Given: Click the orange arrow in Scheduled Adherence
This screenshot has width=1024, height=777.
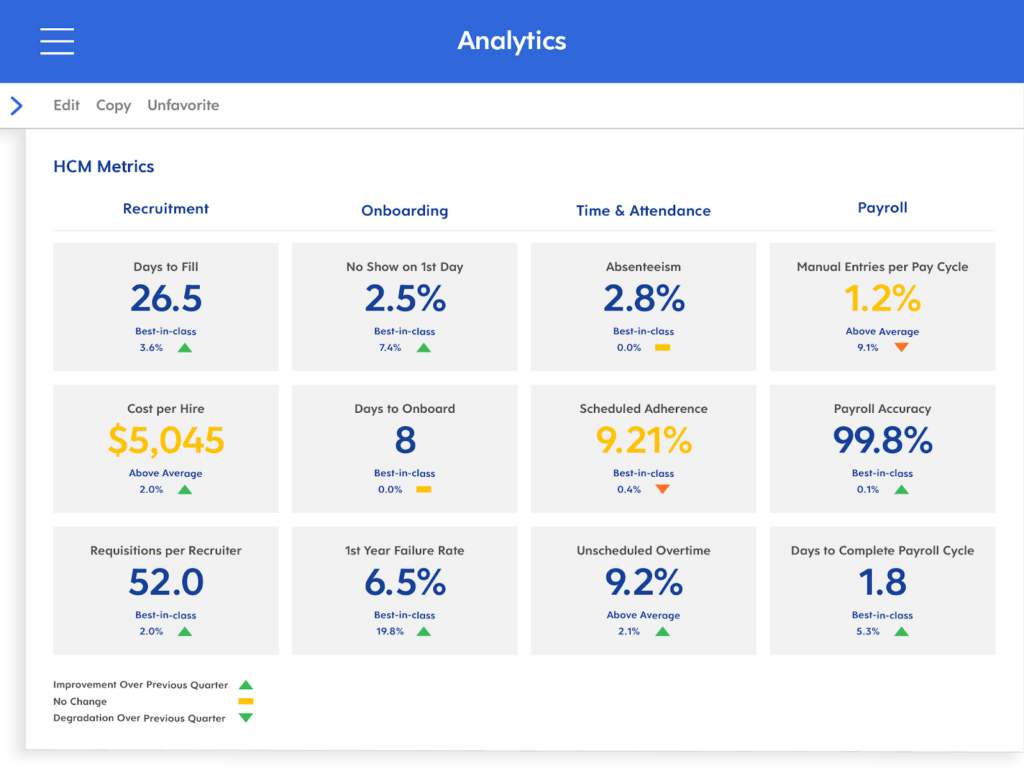Looking at the screenshot, I should [662, 490].
